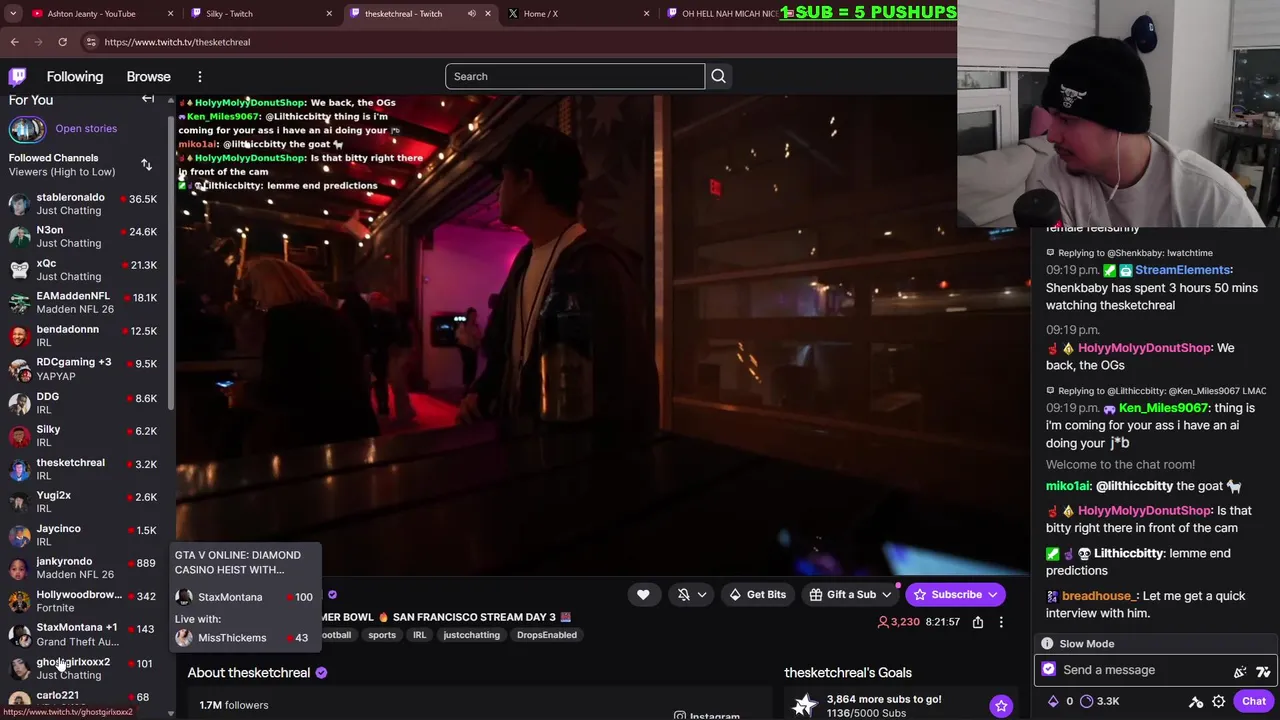Click the sports stream tag
The width and height of the screenshot is (1280, 720).
coord(382,635)
